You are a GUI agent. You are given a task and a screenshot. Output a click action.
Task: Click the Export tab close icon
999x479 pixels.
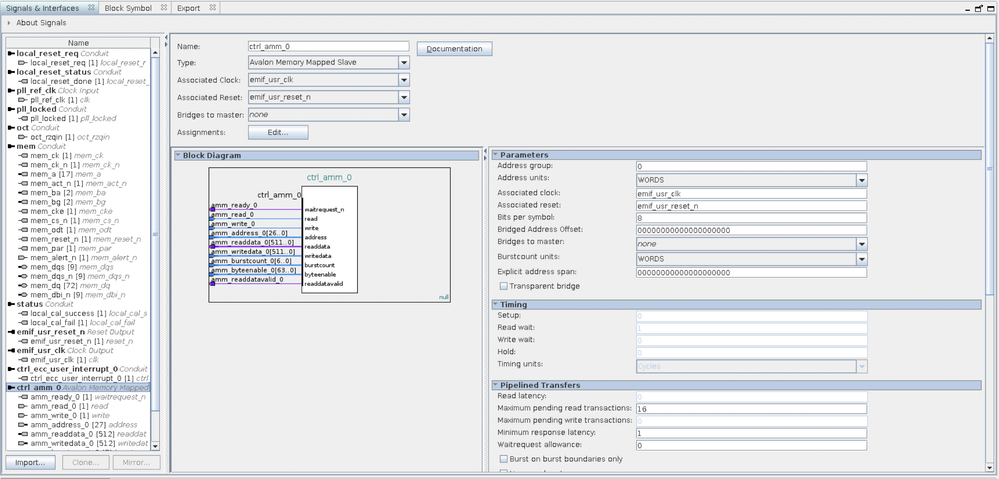[210, 8]
